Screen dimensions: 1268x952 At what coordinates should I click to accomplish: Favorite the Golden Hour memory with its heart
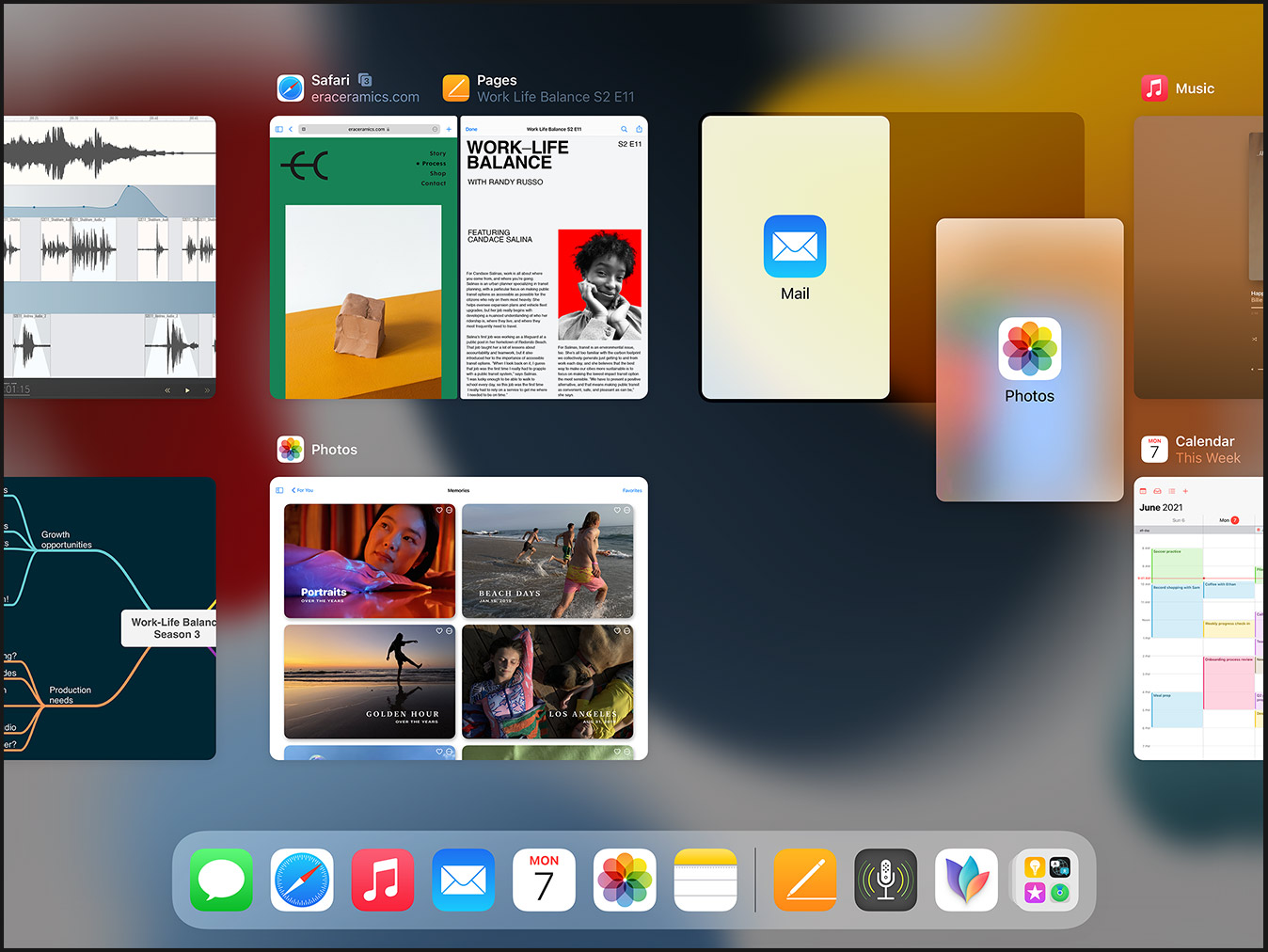[x=439, y=631]
